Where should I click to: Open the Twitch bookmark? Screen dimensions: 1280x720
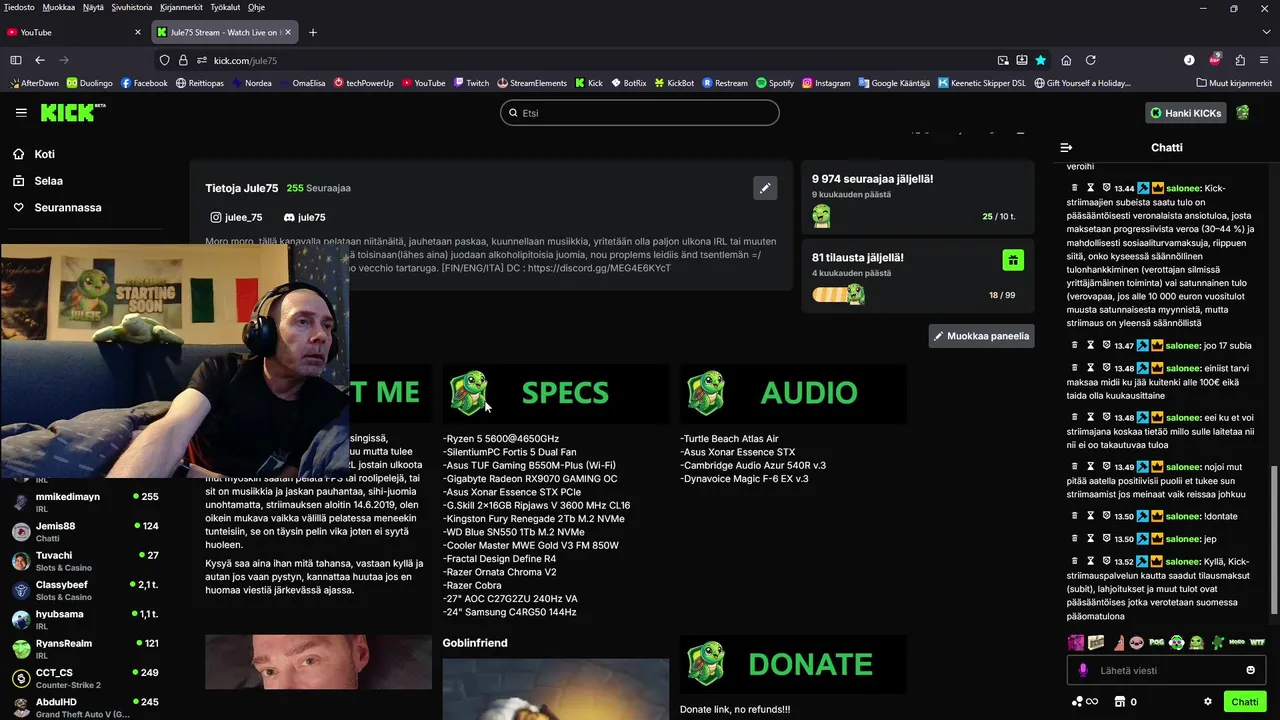click(471, 83)
